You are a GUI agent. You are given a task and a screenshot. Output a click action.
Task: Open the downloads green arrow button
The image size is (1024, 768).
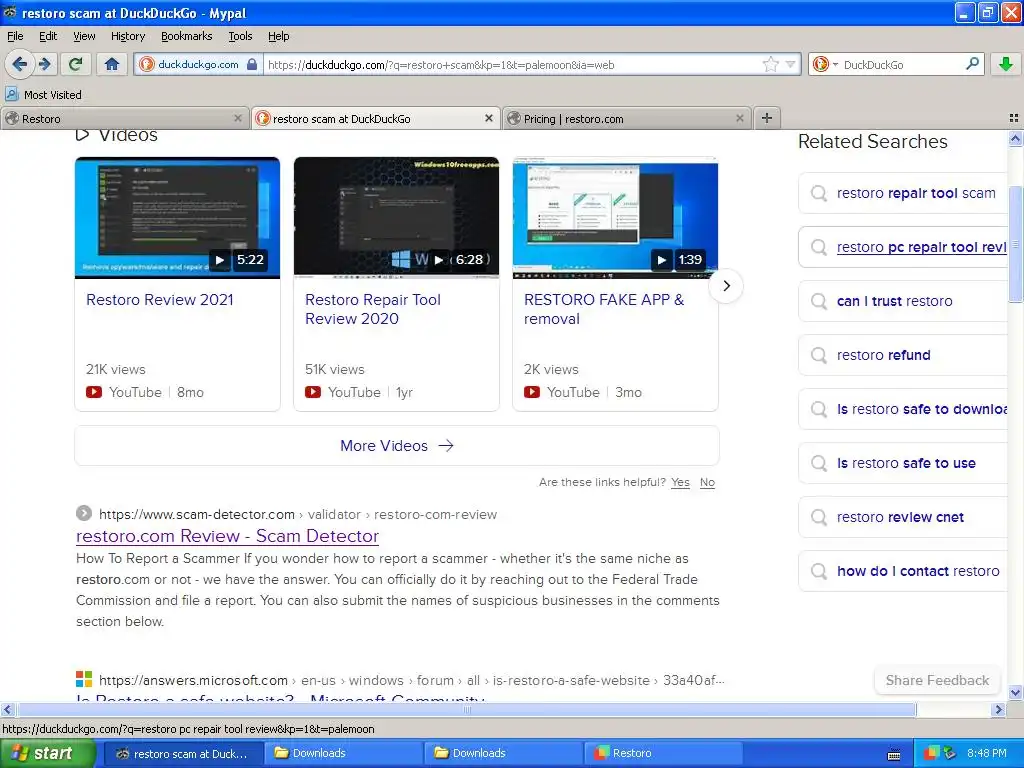[x=1006, y=64]
